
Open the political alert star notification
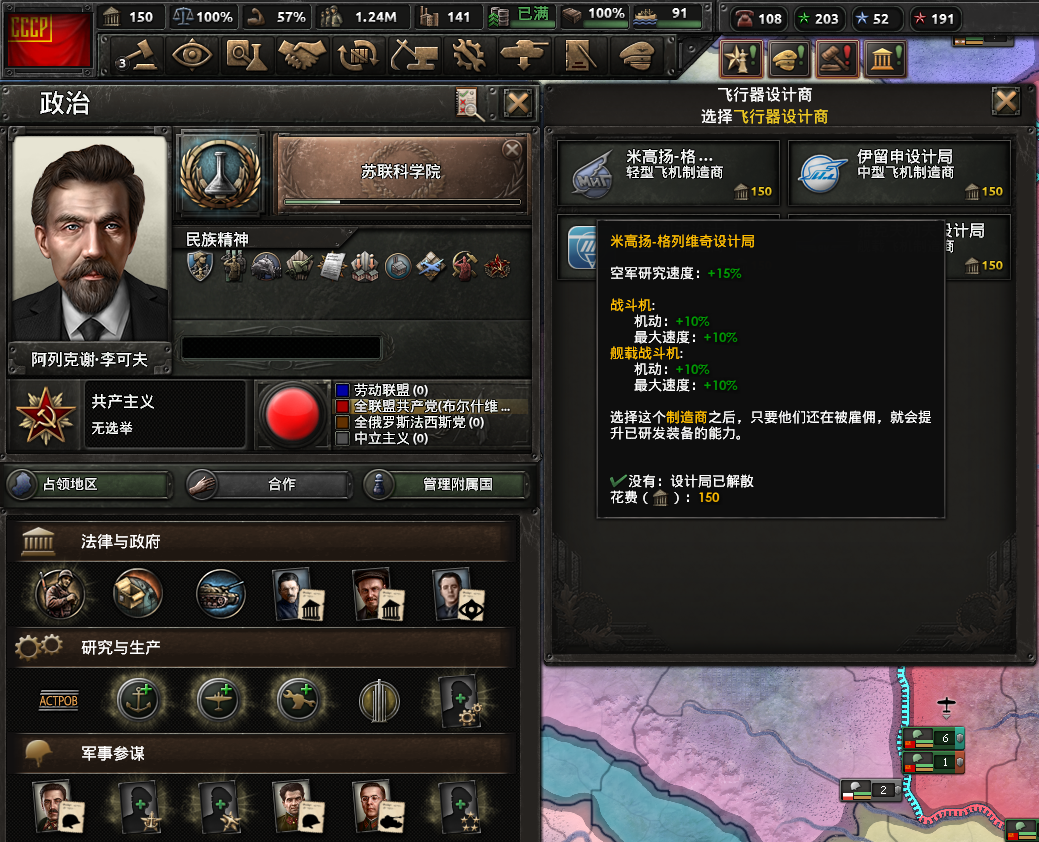pyautogui.click(x=740, y=58)
